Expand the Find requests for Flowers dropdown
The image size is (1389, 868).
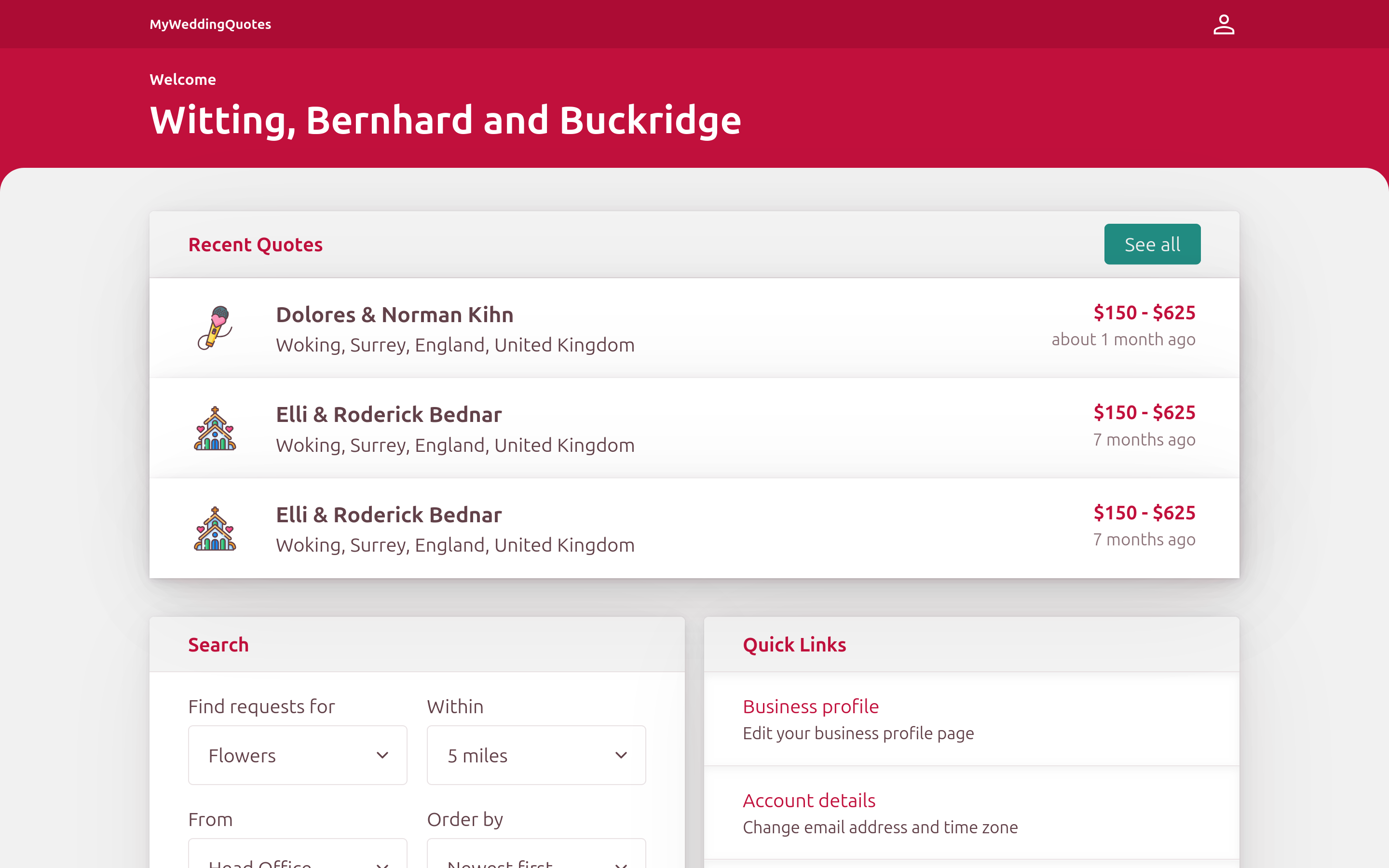point(297,755)
